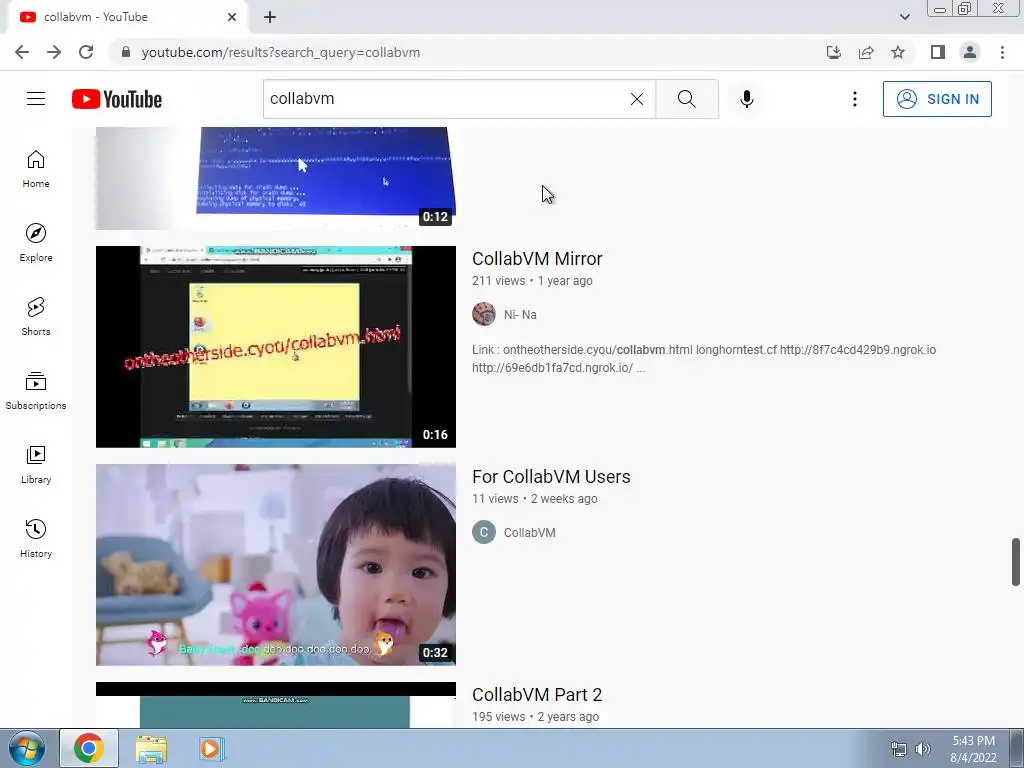Screen dimensions: 1024x768
Task: Click the CollabVM Mirror description text
Action: 704,359
